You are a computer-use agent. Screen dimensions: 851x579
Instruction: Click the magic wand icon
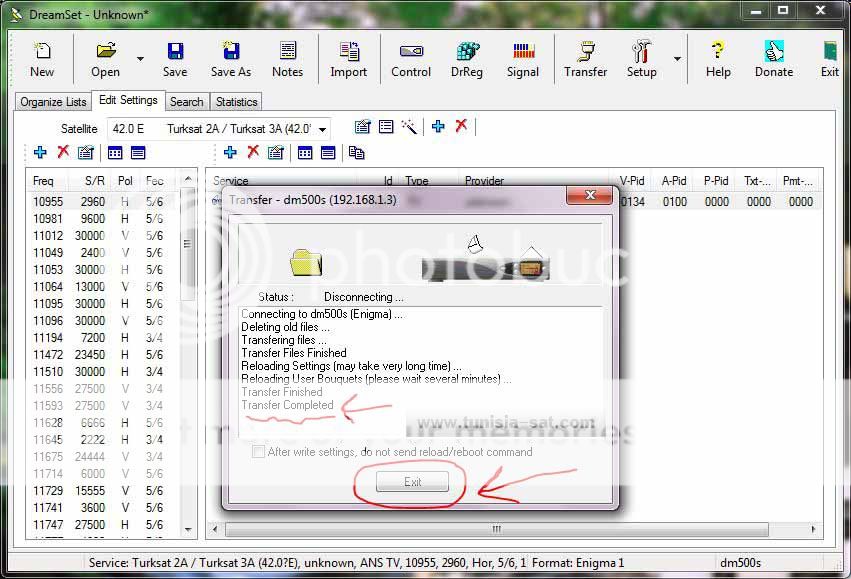pyautogui.click(x=409, y=127)
